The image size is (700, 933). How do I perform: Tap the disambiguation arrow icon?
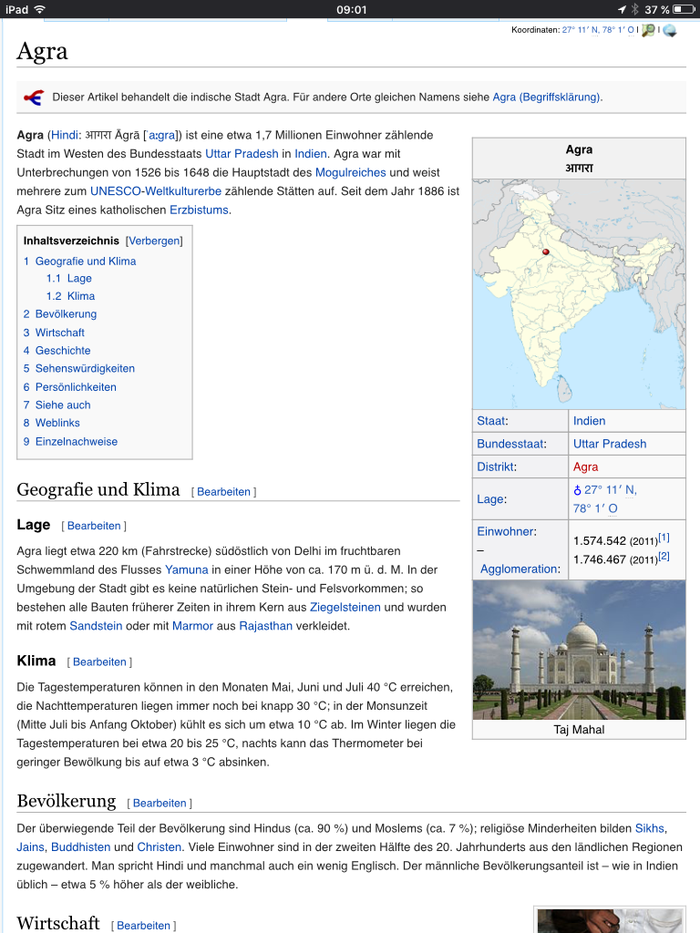click(x=34, y=97)
